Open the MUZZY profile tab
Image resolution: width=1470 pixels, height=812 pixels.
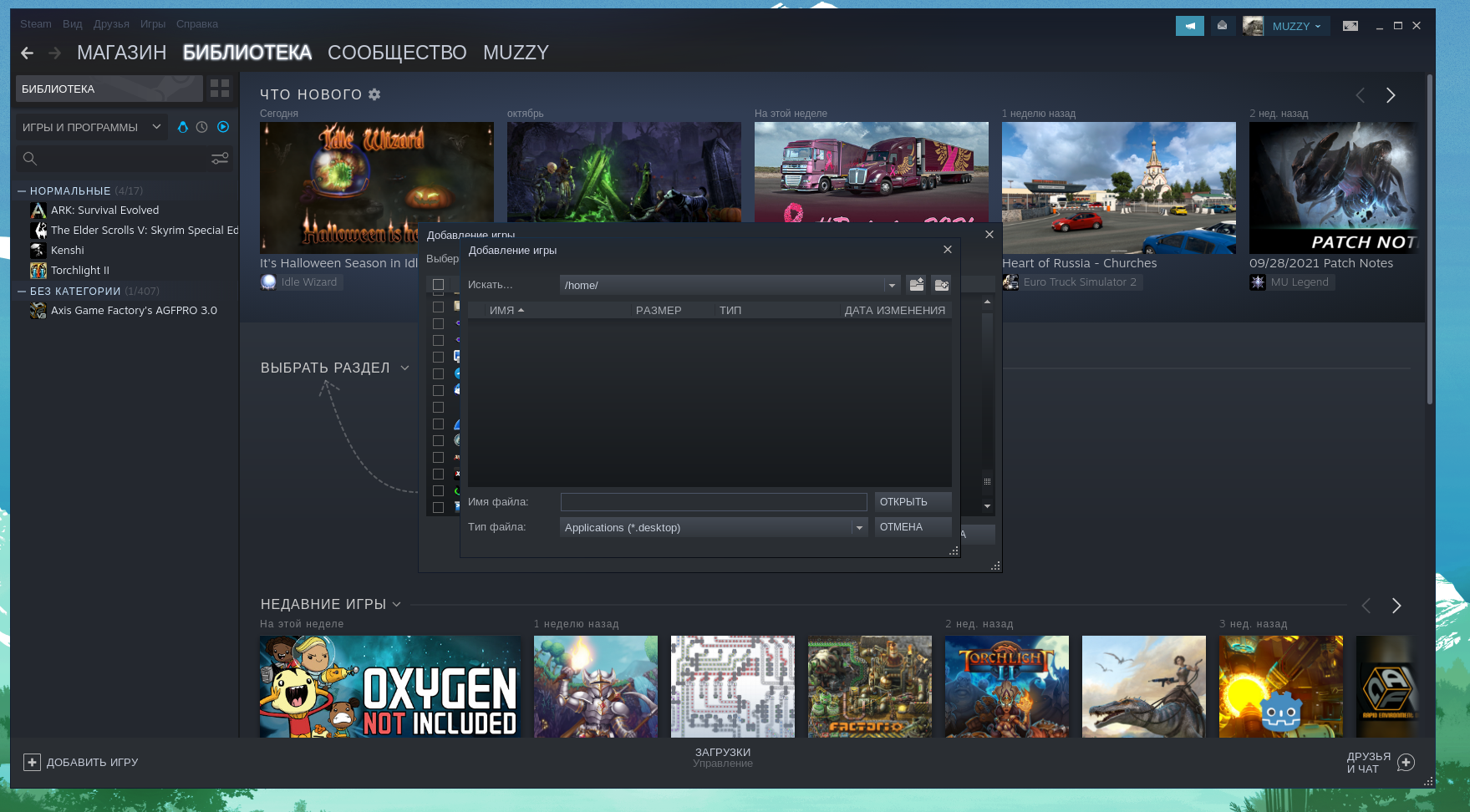[516, 53]
